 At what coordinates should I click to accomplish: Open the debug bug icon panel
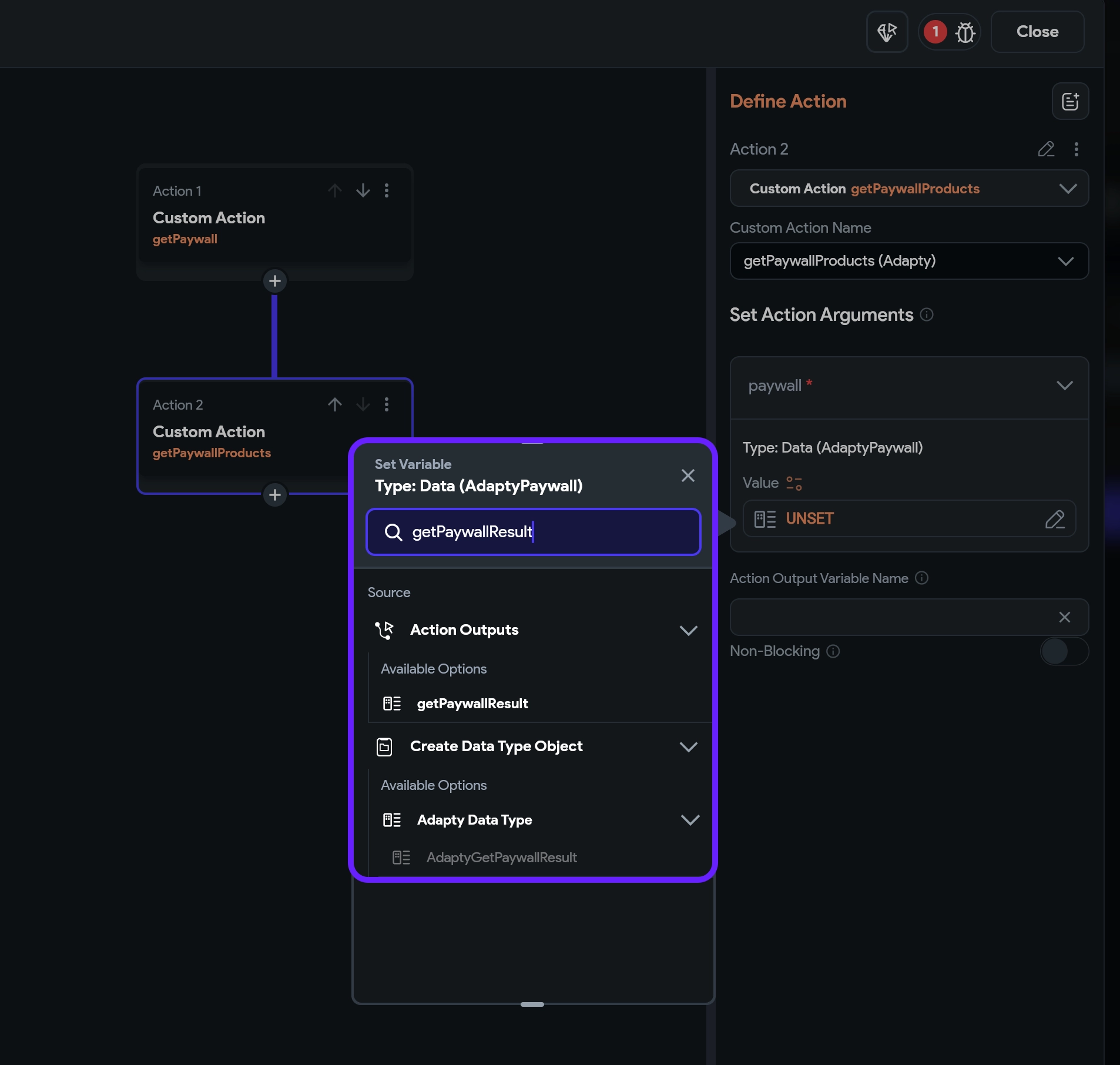[964, 32]
